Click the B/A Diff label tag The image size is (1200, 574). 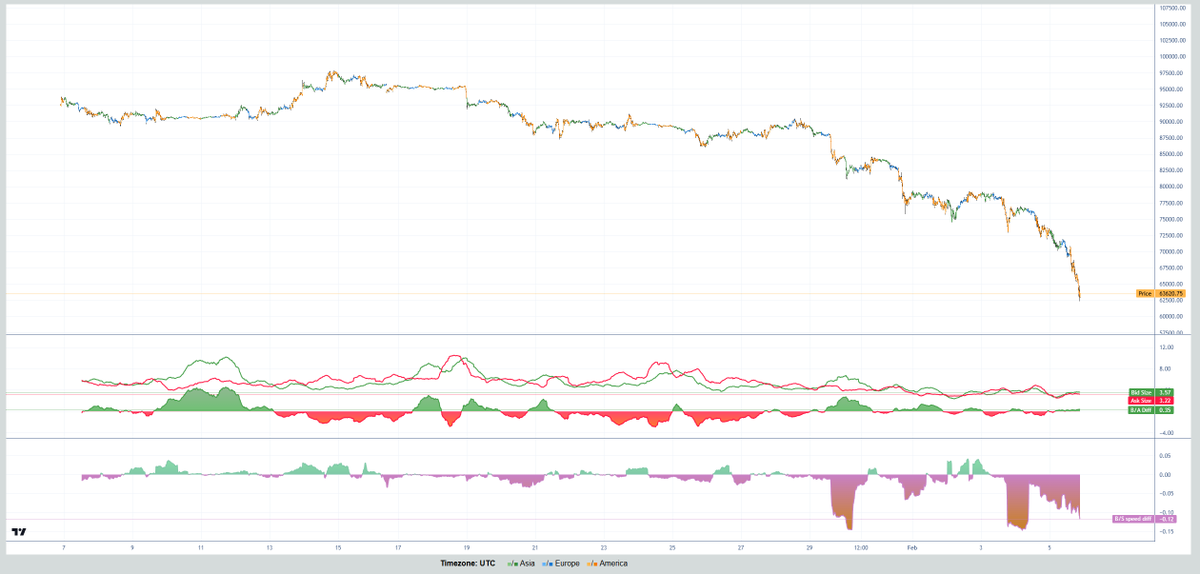click(x=1140, y=410)
